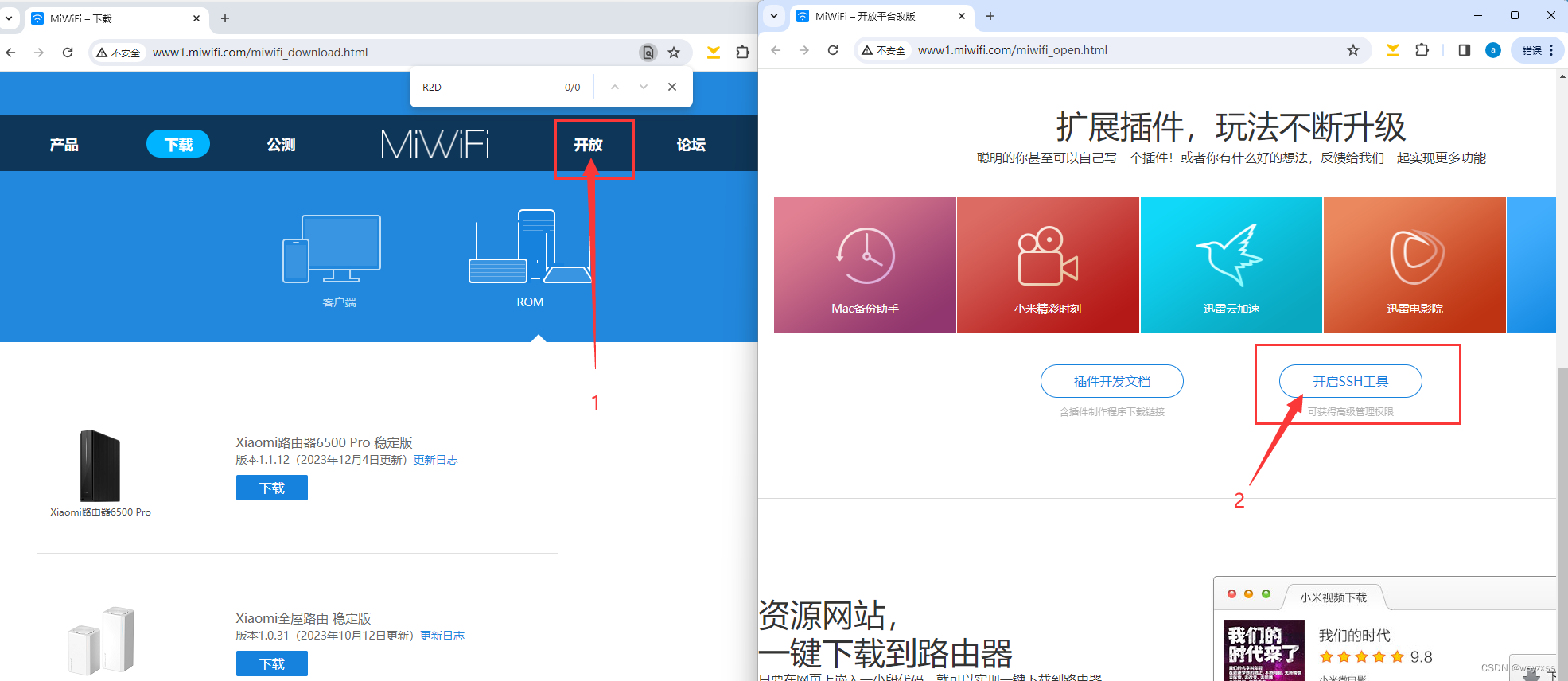Download Xiaomi路由器6500 Pro 稳定版 firmware
Screen dimensions: 1568x681
point(272,488)
